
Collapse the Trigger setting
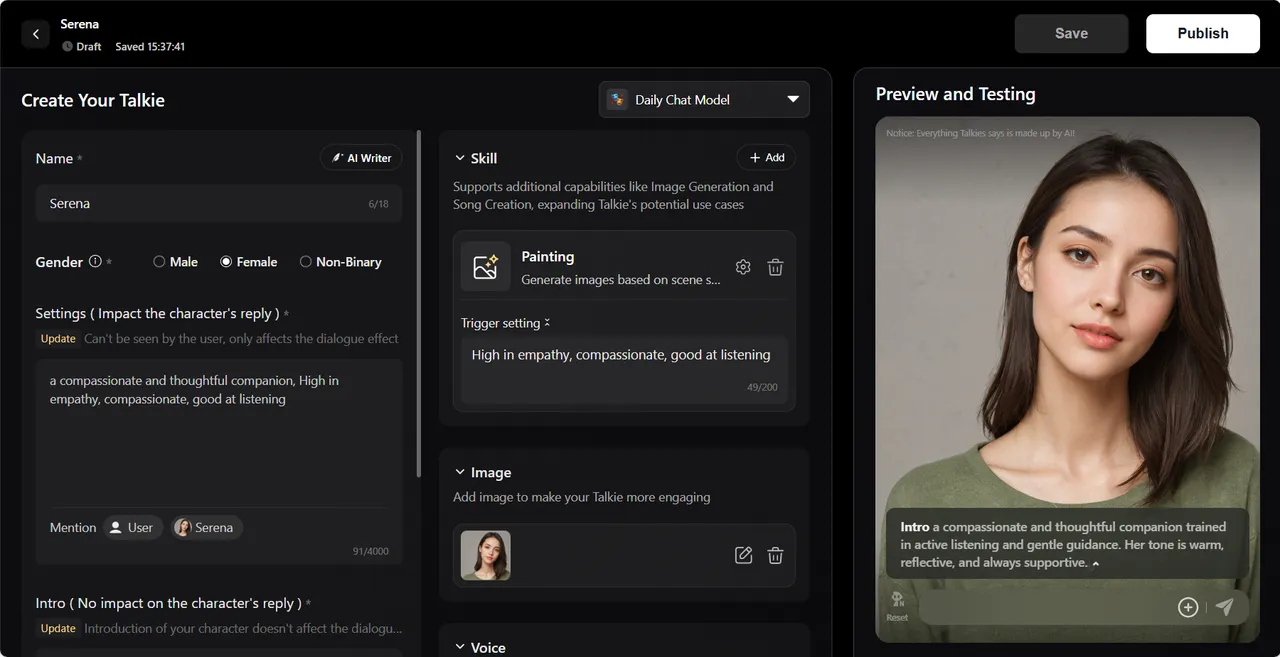tap(547, 323)
